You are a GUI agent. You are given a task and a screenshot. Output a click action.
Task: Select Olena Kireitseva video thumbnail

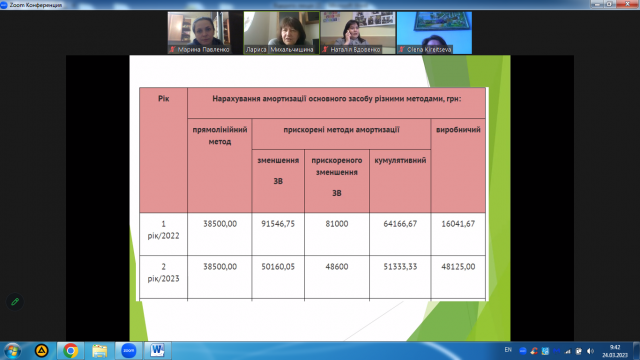point(434,33)
